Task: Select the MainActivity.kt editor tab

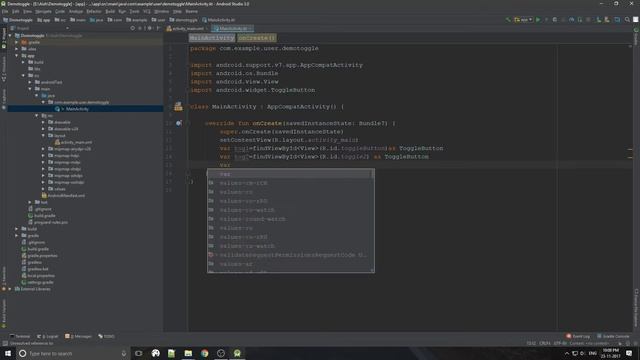Action: coord(232,29)
